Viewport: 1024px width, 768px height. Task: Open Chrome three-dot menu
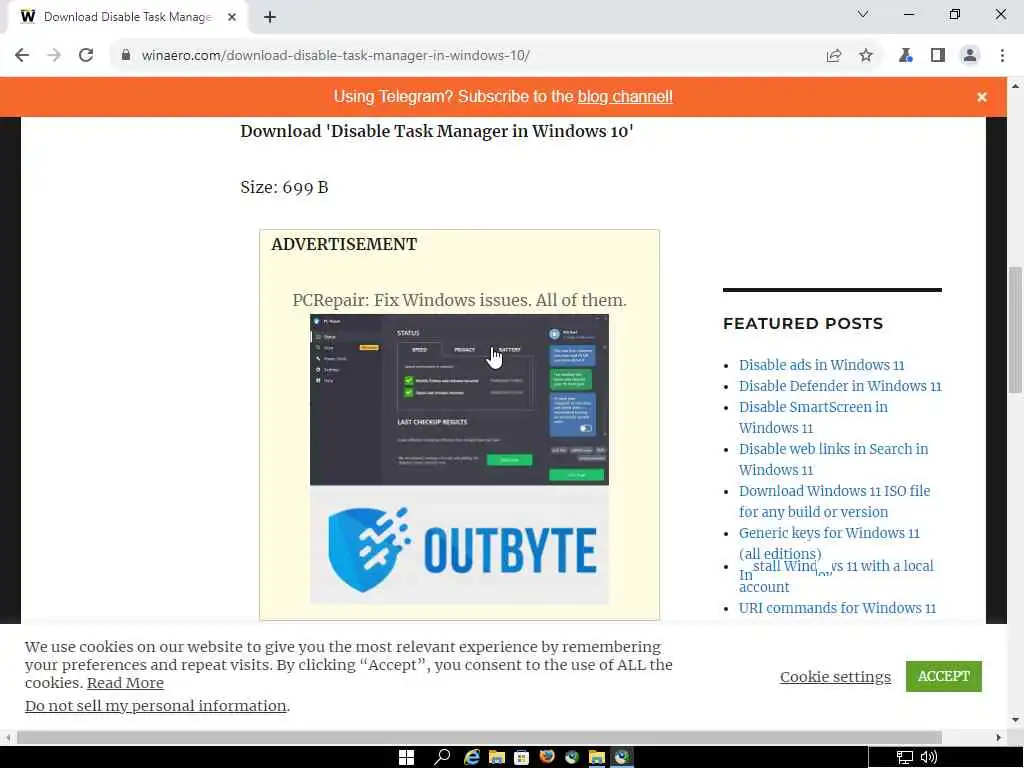tap(1002, 56)
